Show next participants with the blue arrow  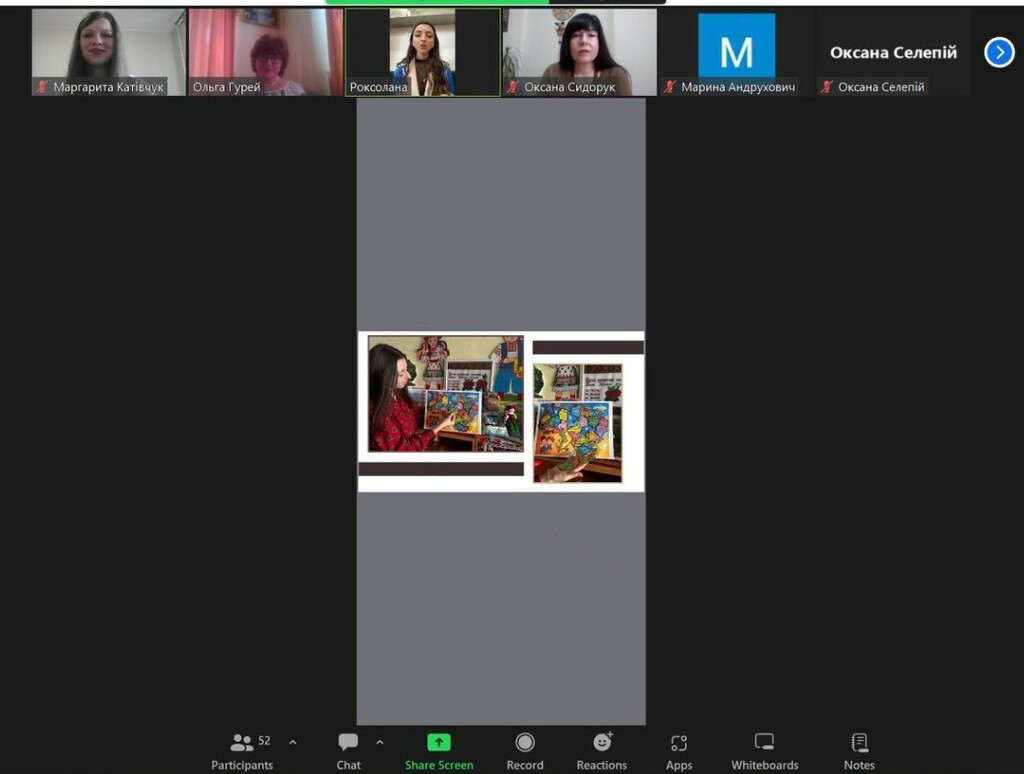999,52
